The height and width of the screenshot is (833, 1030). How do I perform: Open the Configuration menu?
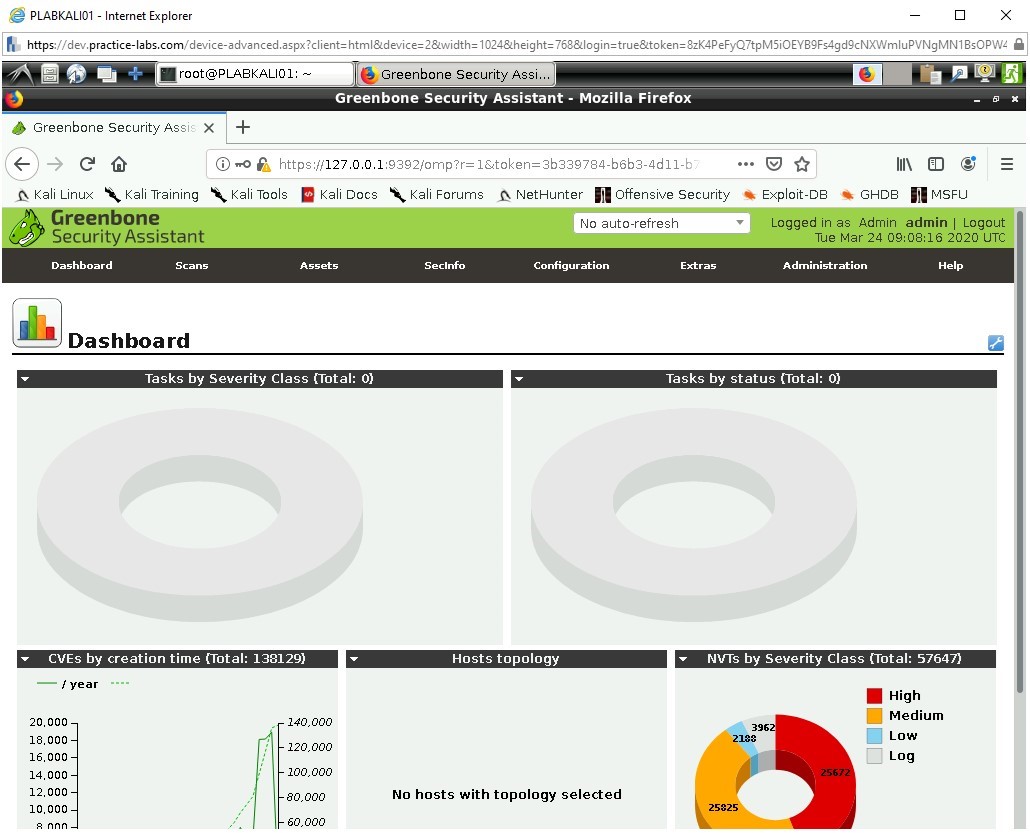[571, 265]
